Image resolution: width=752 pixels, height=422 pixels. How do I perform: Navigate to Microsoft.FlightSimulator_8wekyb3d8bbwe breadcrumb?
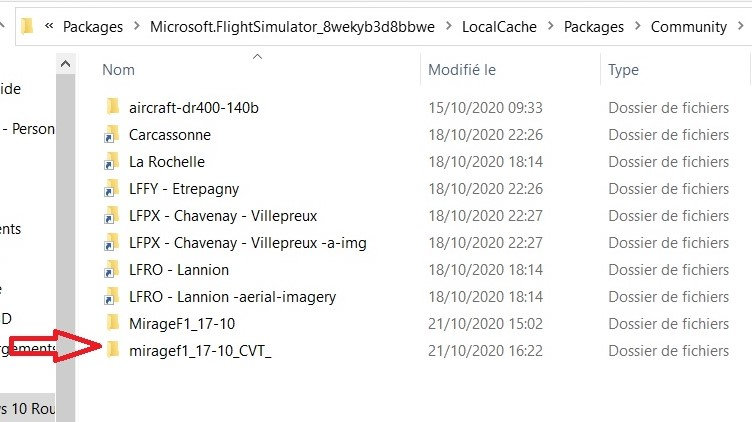(x=291, y=27)
